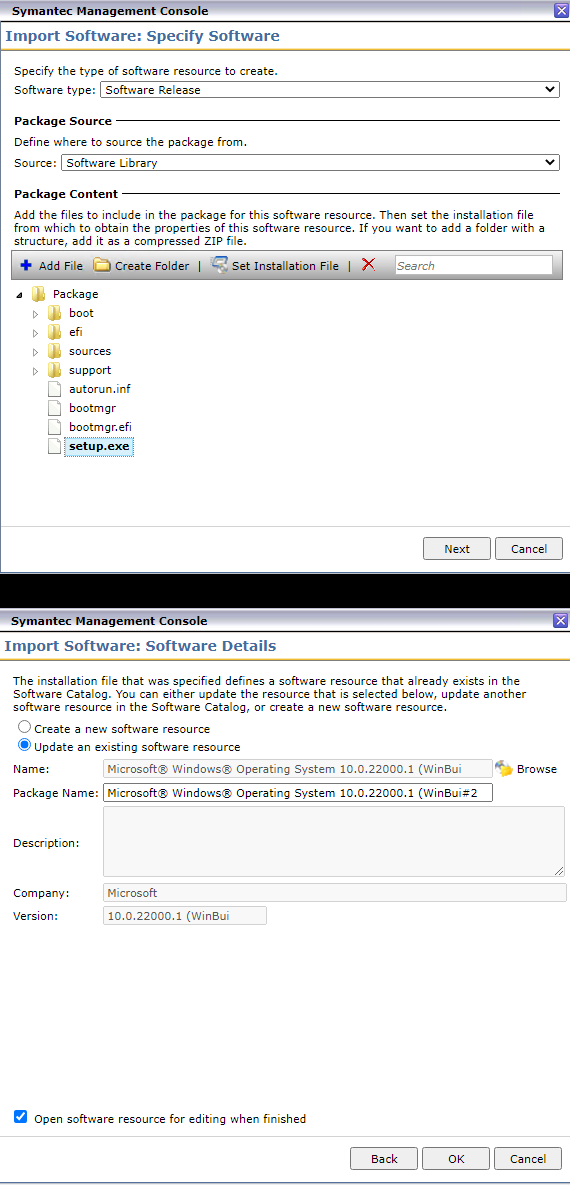
Task: Expand the boot folder node
Action: (36, 313)
